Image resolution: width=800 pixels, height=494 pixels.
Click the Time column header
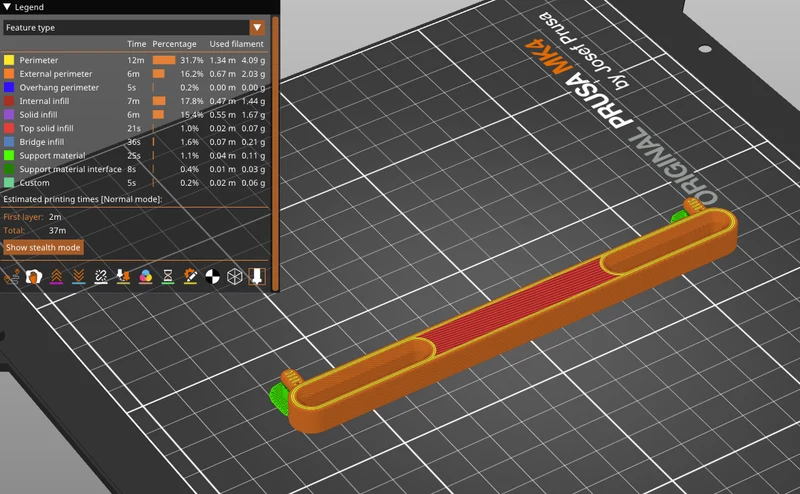pos(136,44)
